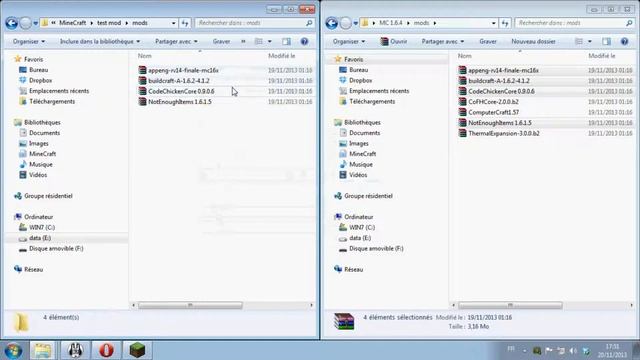Click Back arrow in left test mod window

point(11,23)
